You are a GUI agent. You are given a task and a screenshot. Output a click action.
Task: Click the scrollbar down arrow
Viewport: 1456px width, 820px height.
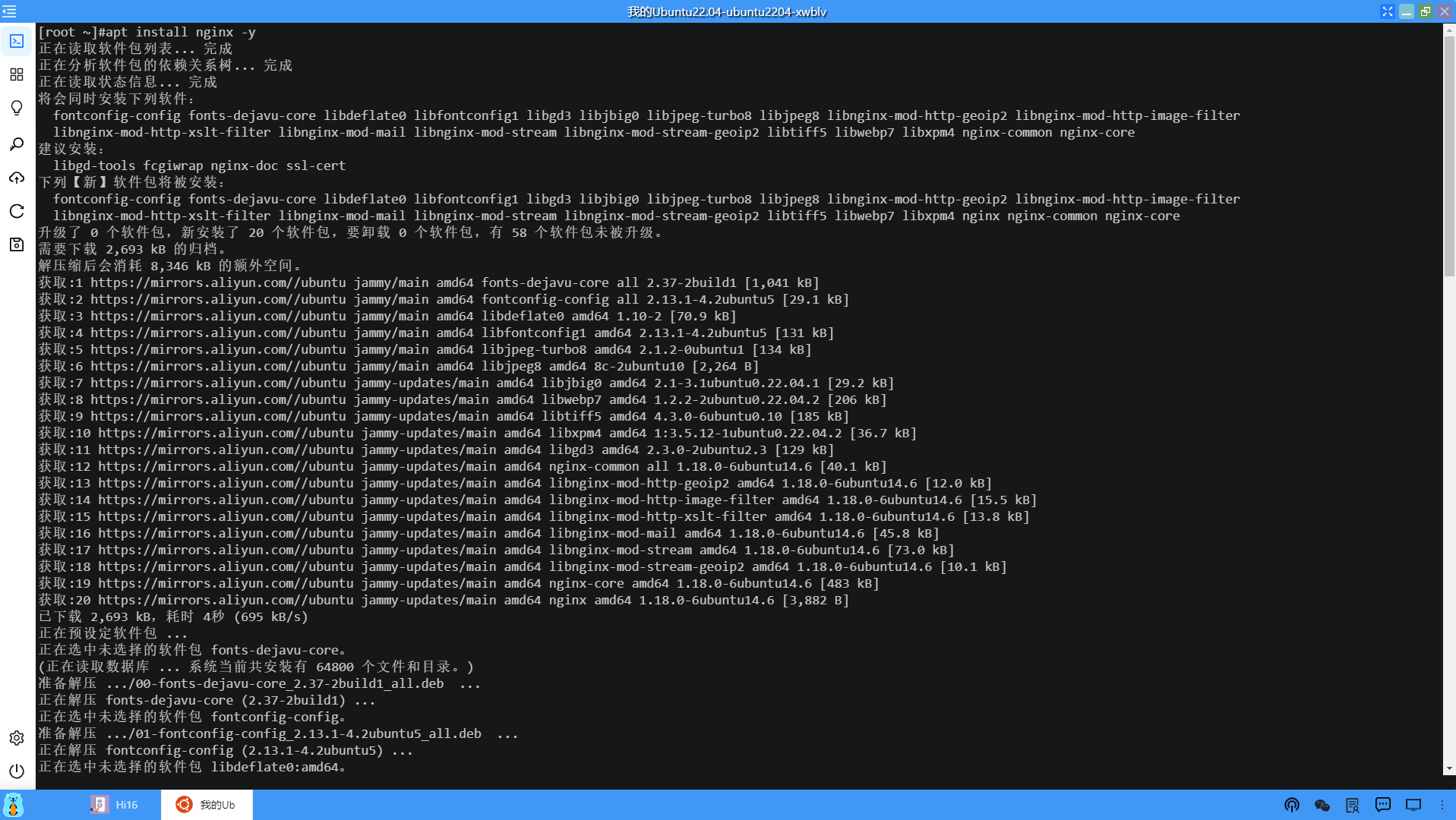[1449, 768]
